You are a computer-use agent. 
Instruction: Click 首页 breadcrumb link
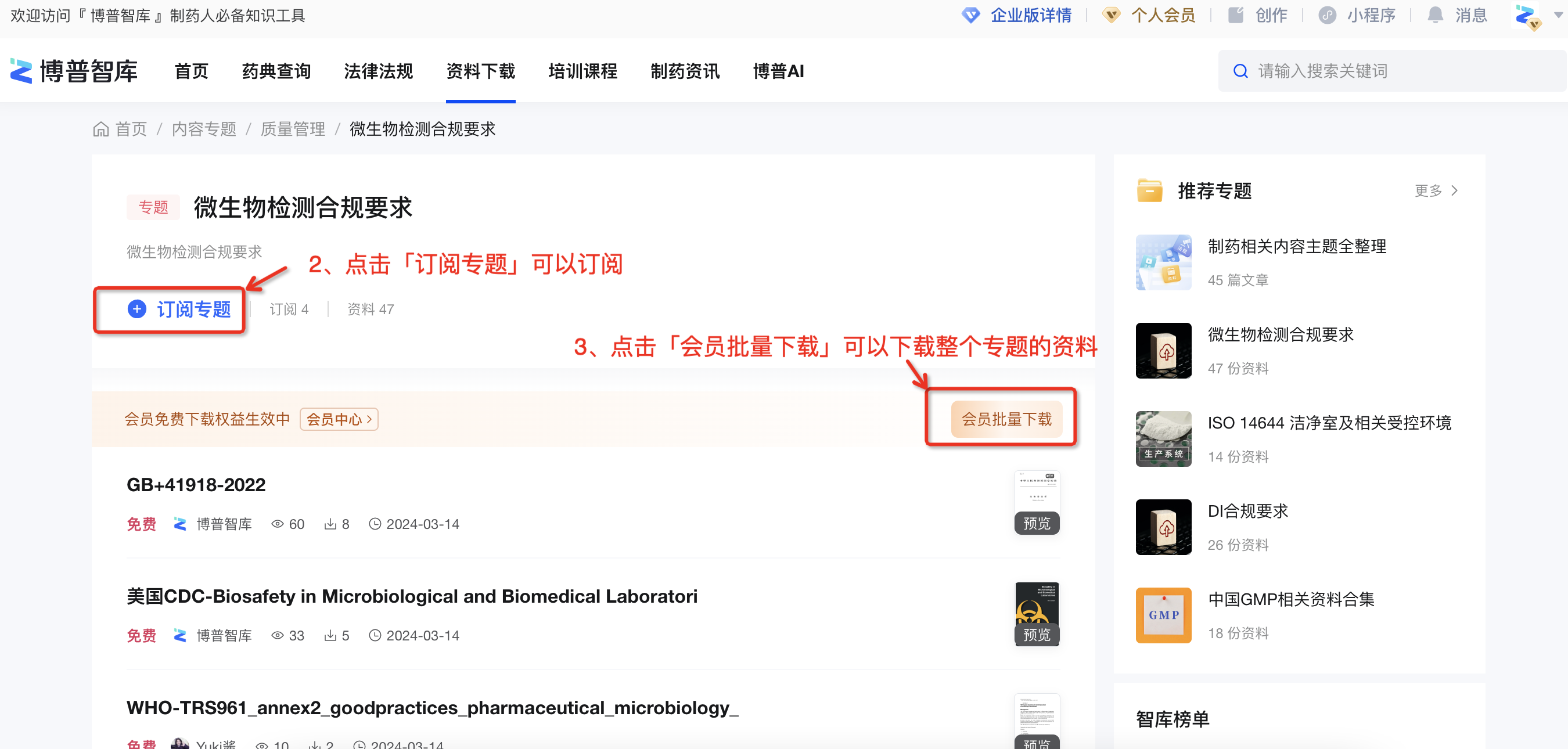[131, 129]
